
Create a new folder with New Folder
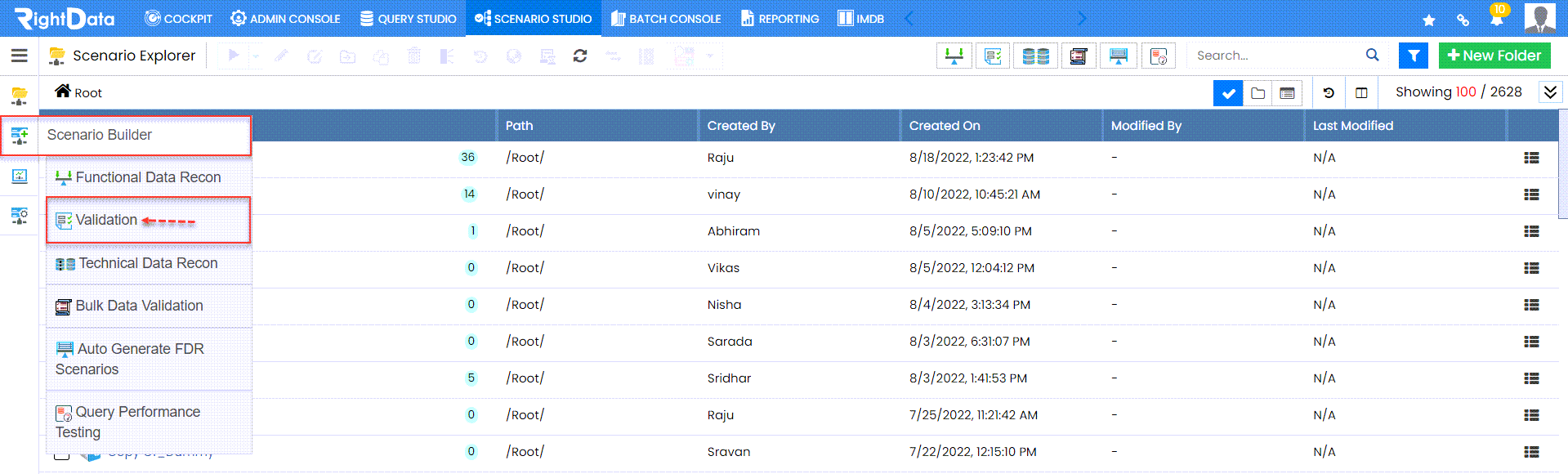click(1494, 56)
